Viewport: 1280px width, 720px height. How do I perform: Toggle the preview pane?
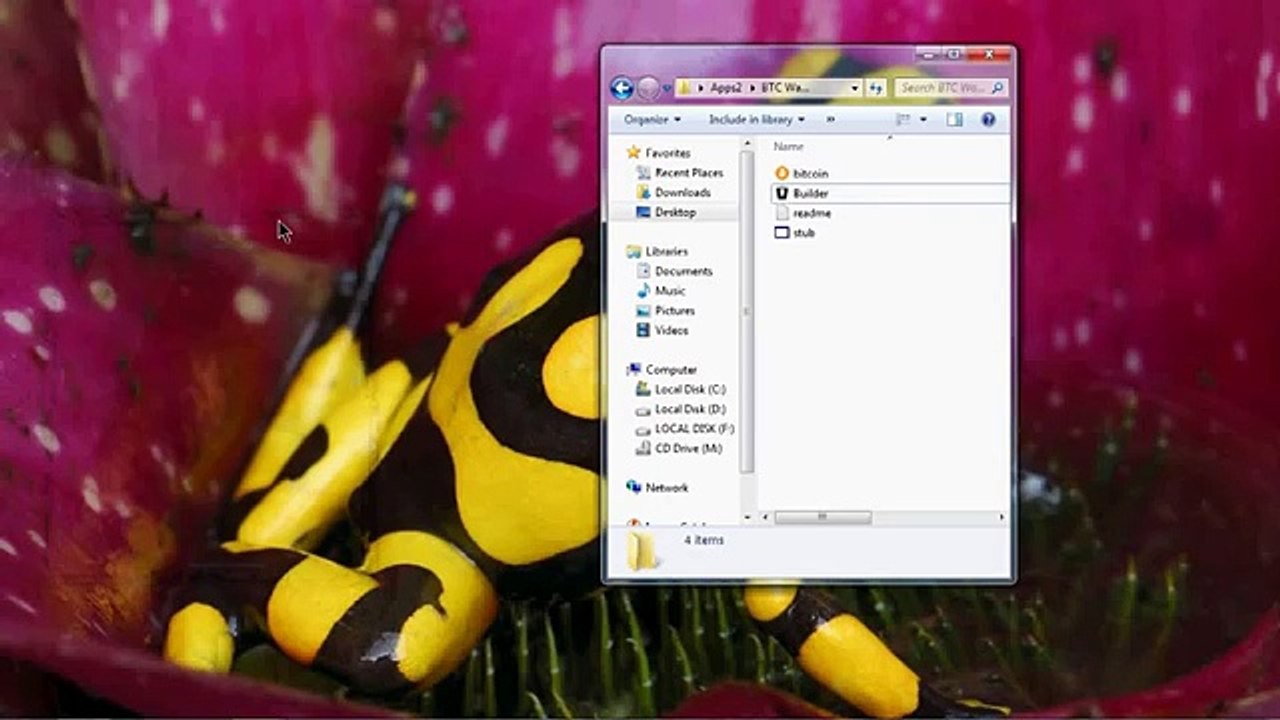tap(954, 120)
